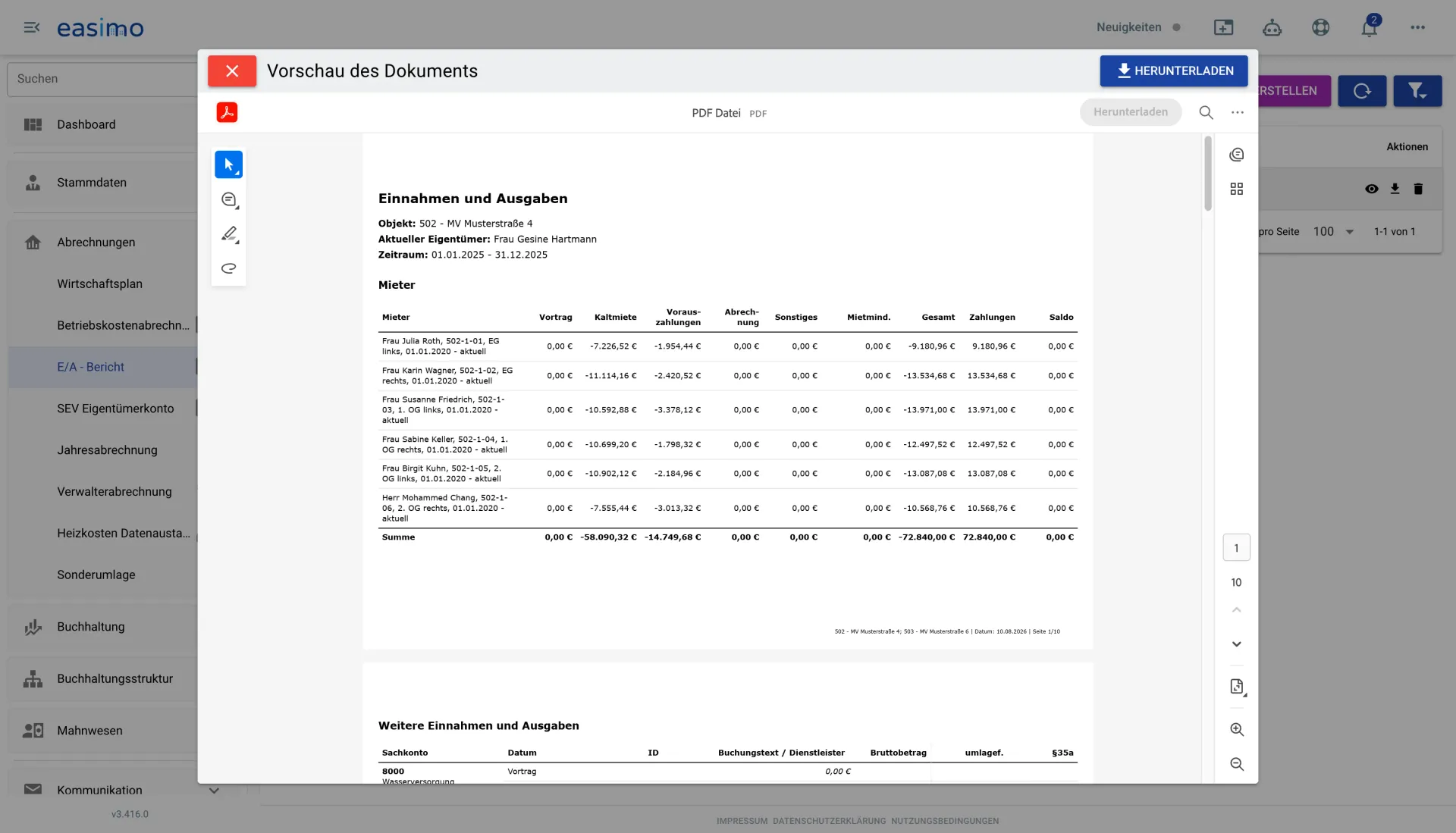Click the Suchen search field
Screen dimensions: 1456x833
point(102,79)
